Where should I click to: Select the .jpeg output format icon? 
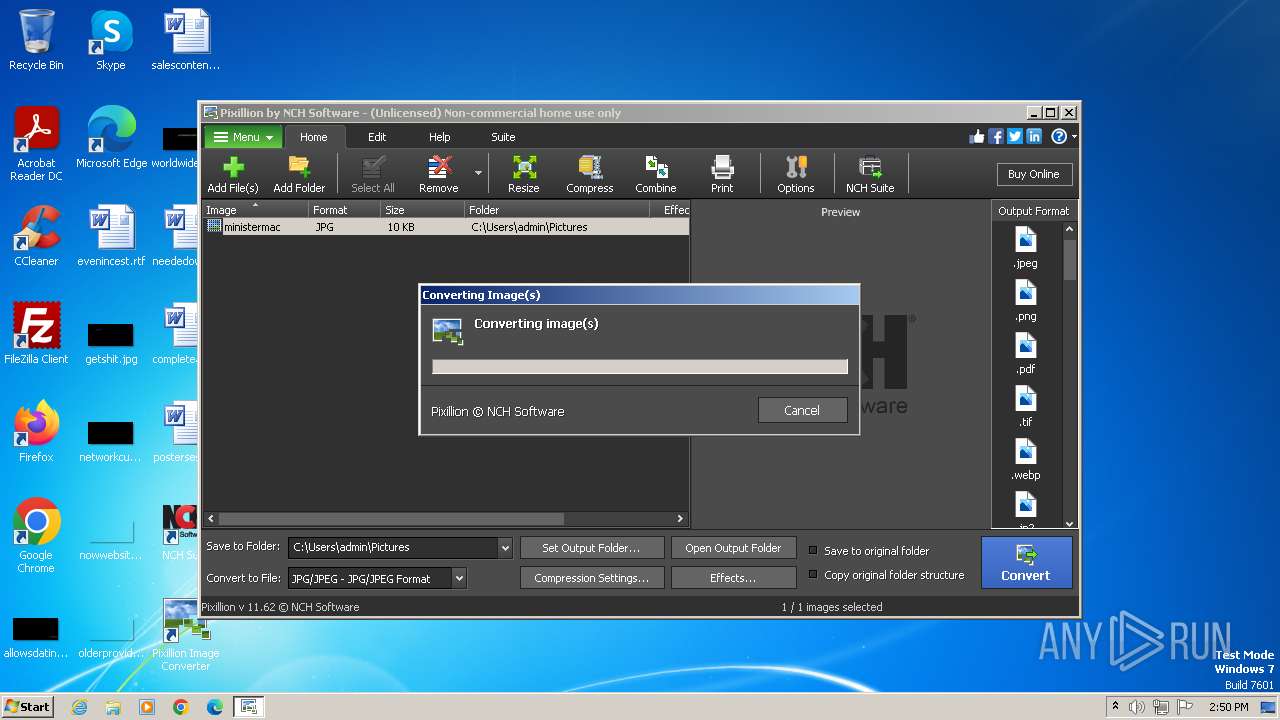[x=1025, y=248]
